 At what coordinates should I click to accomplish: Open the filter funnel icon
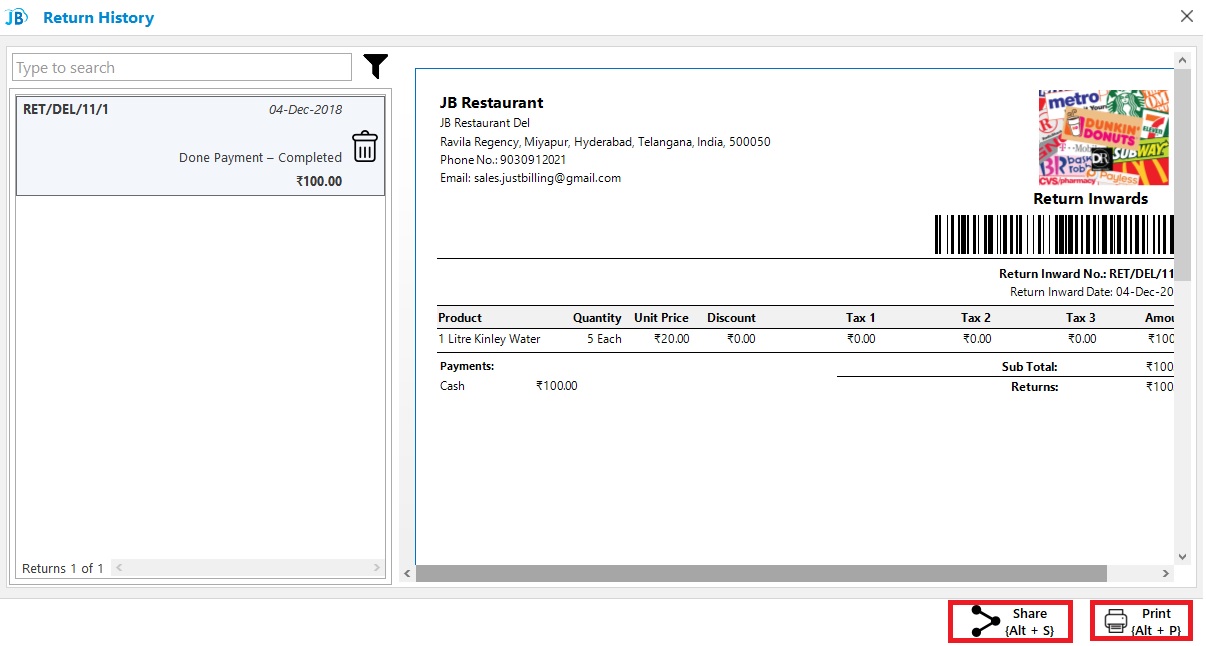[x=375, y=67]
